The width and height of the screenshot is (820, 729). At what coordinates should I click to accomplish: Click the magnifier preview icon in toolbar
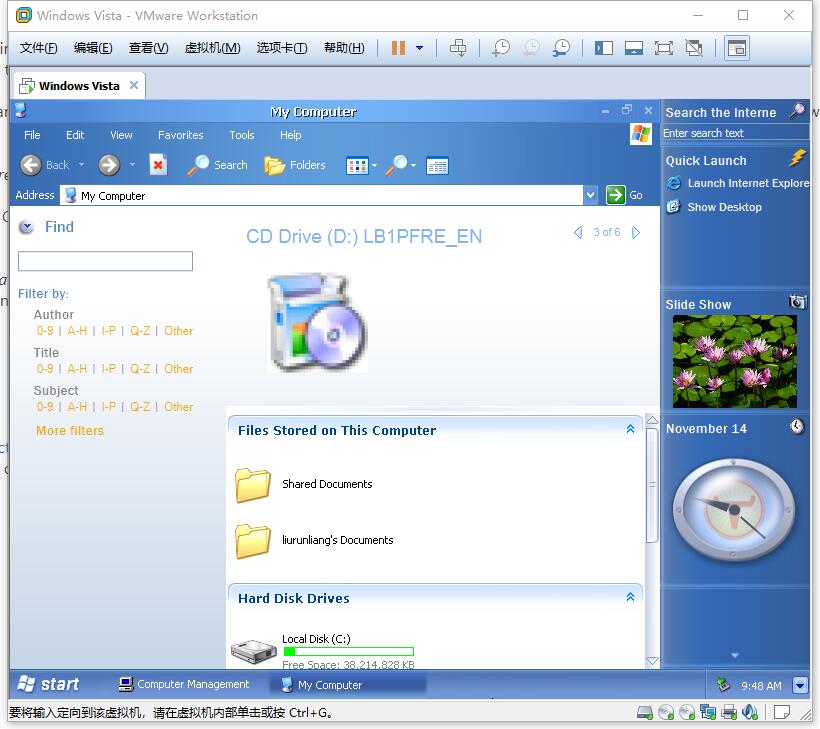(396, 165)
